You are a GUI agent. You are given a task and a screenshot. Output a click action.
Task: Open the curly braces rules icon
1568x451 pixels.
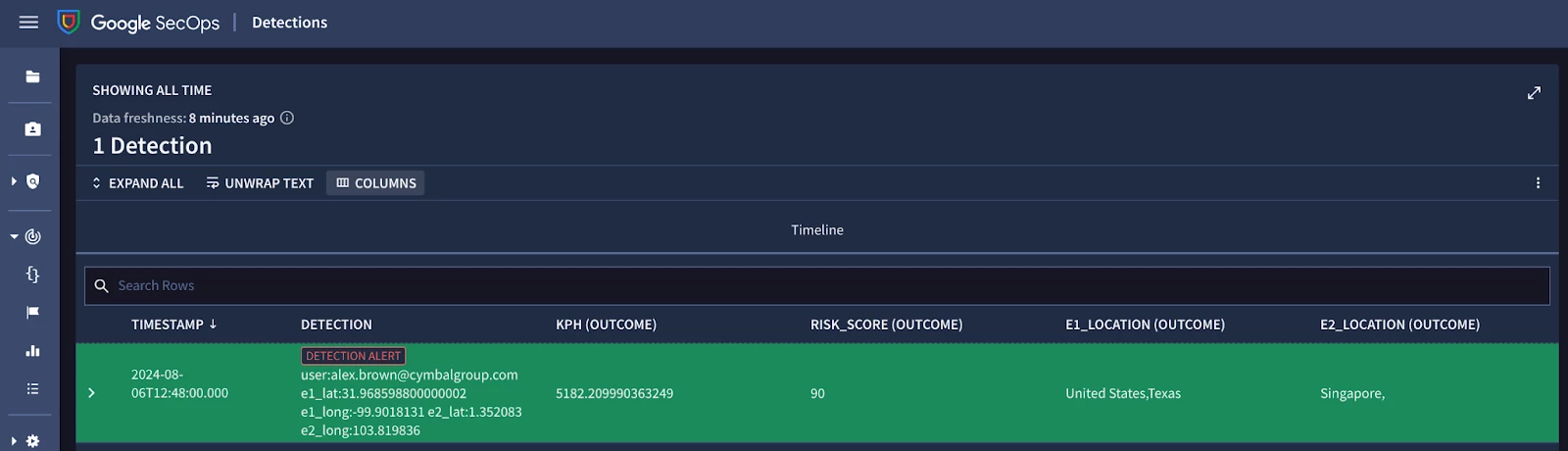click(x=32, y=275)
